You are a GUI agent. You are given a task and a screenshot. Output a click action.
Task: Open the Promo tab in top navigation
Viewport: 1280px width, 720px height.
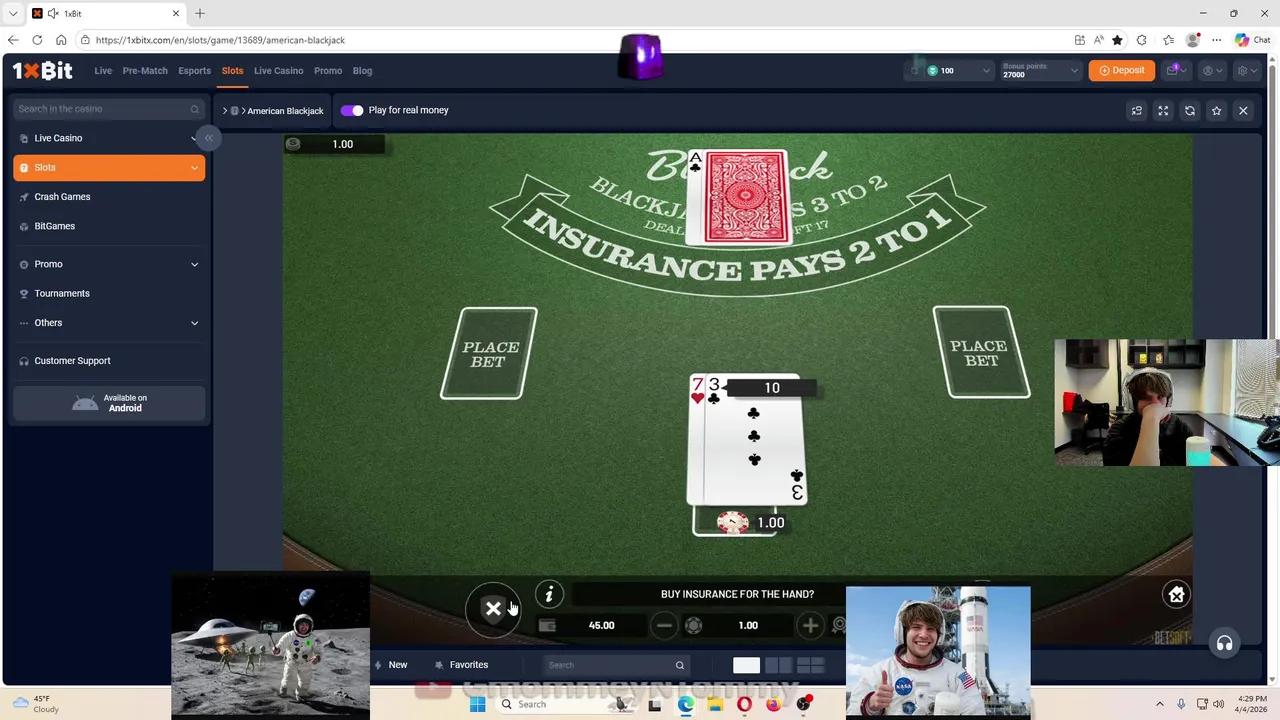pos(328,71)
